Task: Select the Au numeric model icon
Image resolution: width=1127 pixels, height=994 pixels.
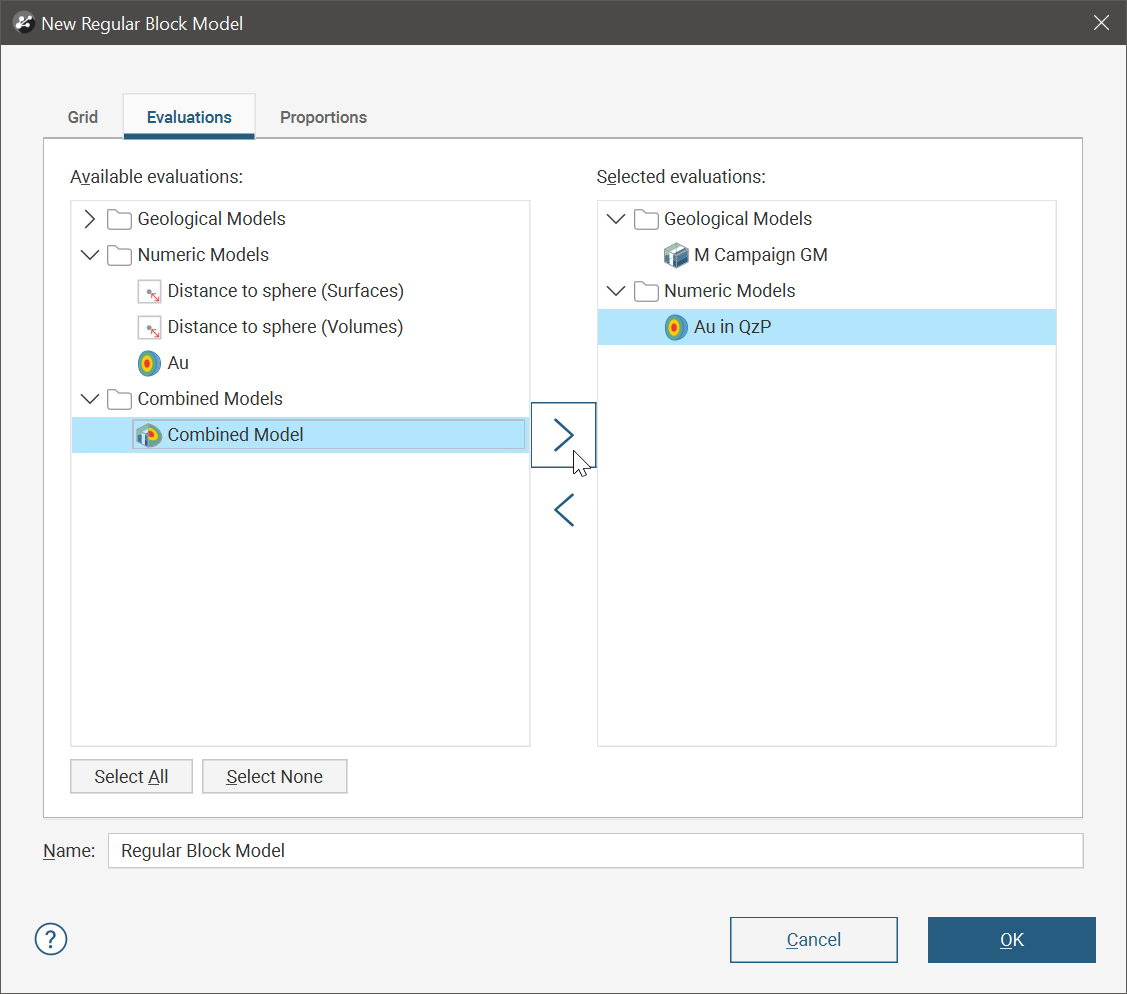Action: (149, 363)
